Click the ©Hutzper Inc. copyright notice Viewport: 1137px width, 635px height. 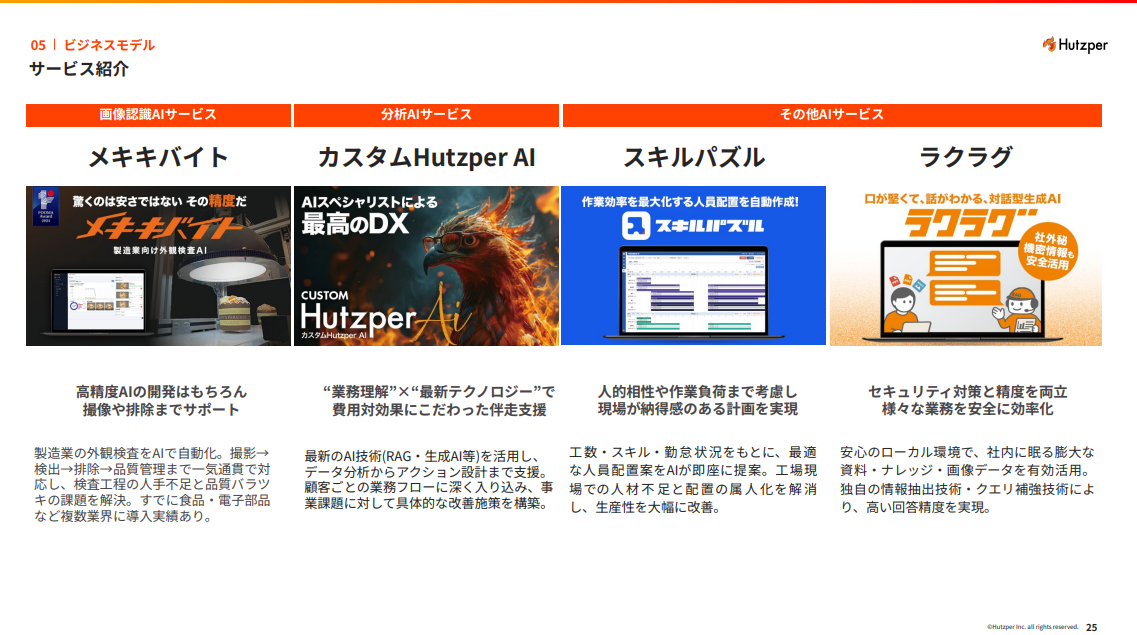click(1032, 627)
